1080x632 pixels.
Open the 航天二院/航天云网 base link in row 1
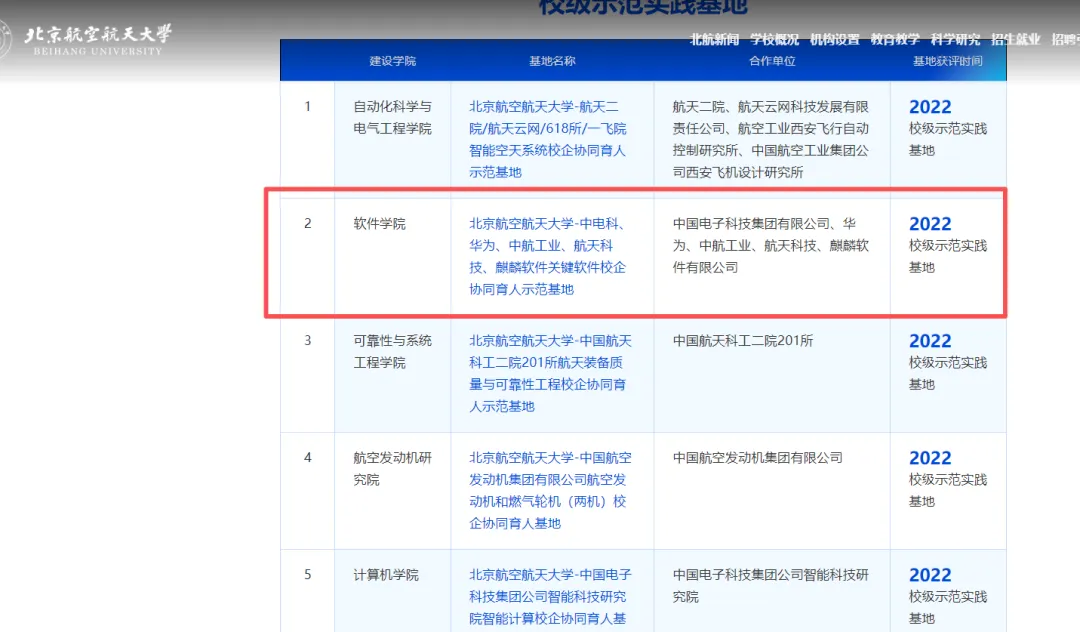coord(548,139)
